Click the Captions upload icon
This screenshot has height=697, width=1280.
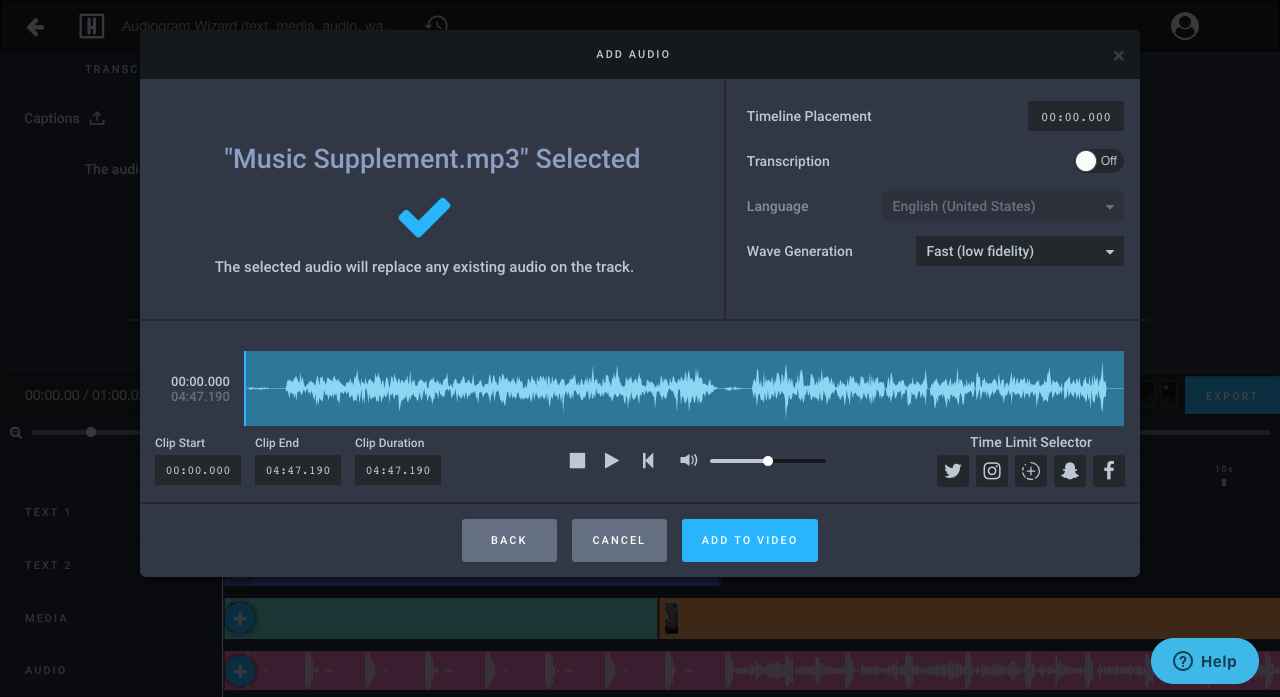(96, 118)
